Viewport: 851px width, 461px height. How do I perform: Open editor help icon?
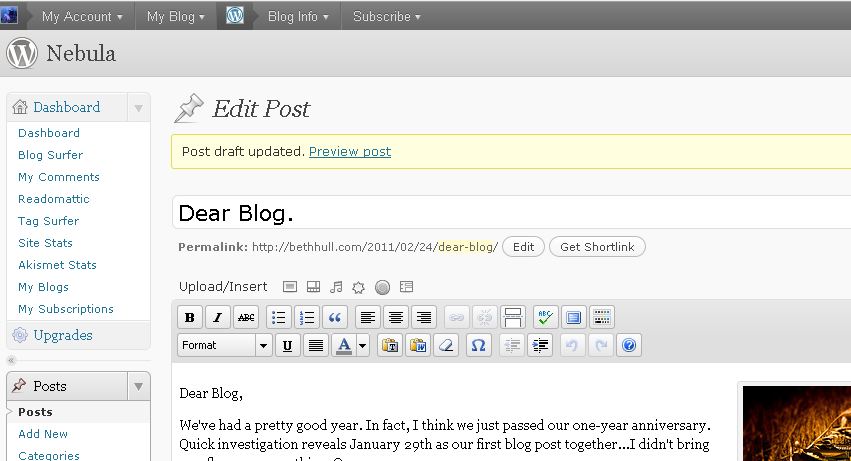(x=629, y=345)
